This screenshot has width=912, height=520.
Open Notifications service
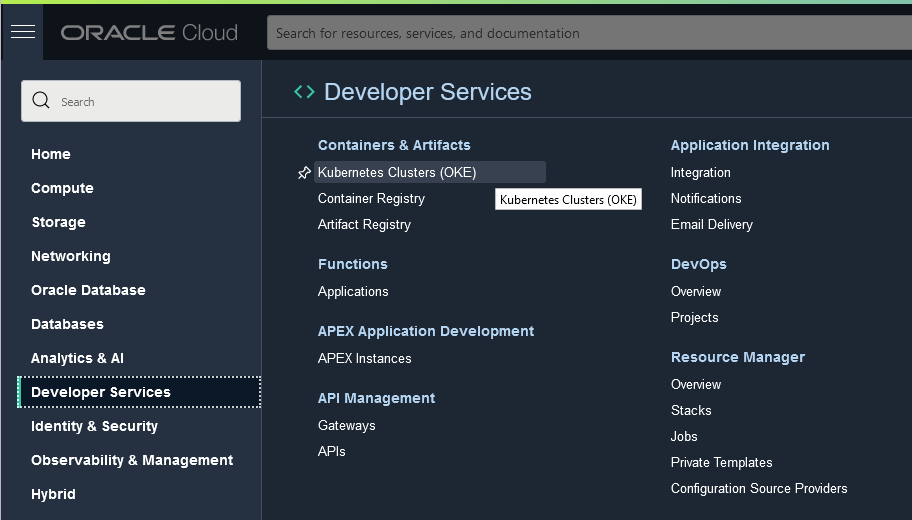[x=706, y=198]
